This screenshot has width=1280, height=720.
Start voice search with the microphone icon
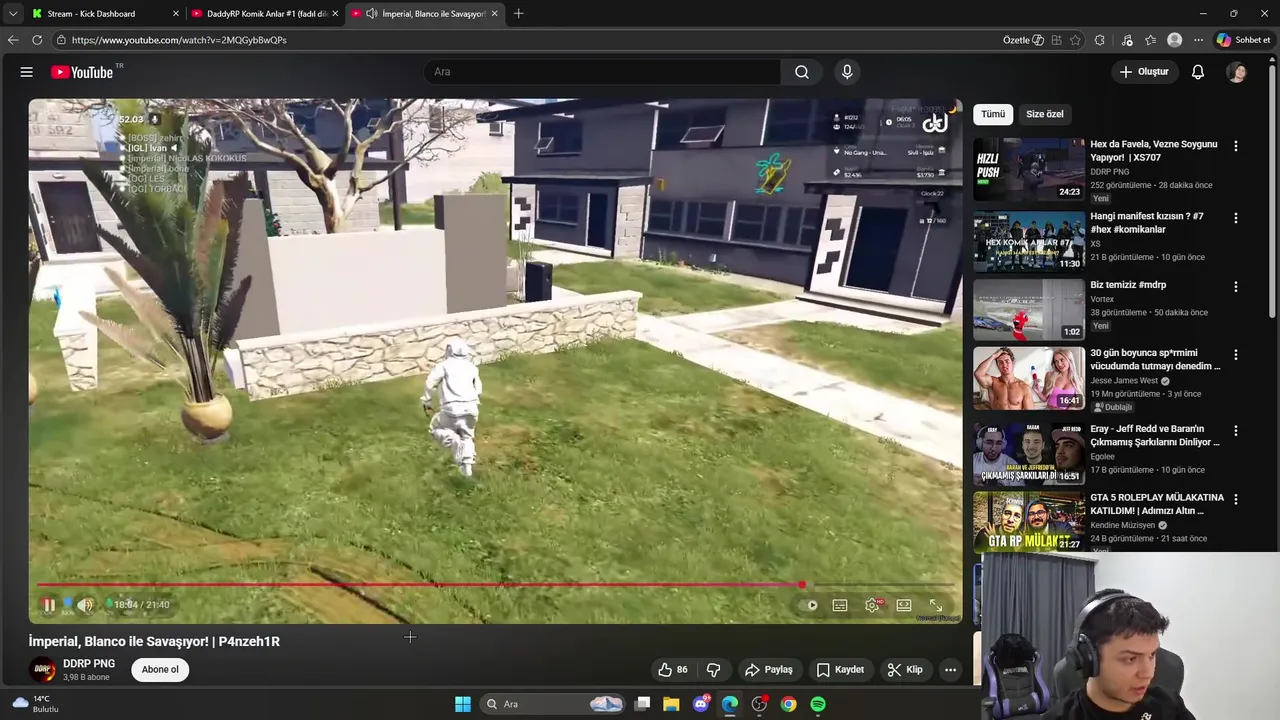847,72
